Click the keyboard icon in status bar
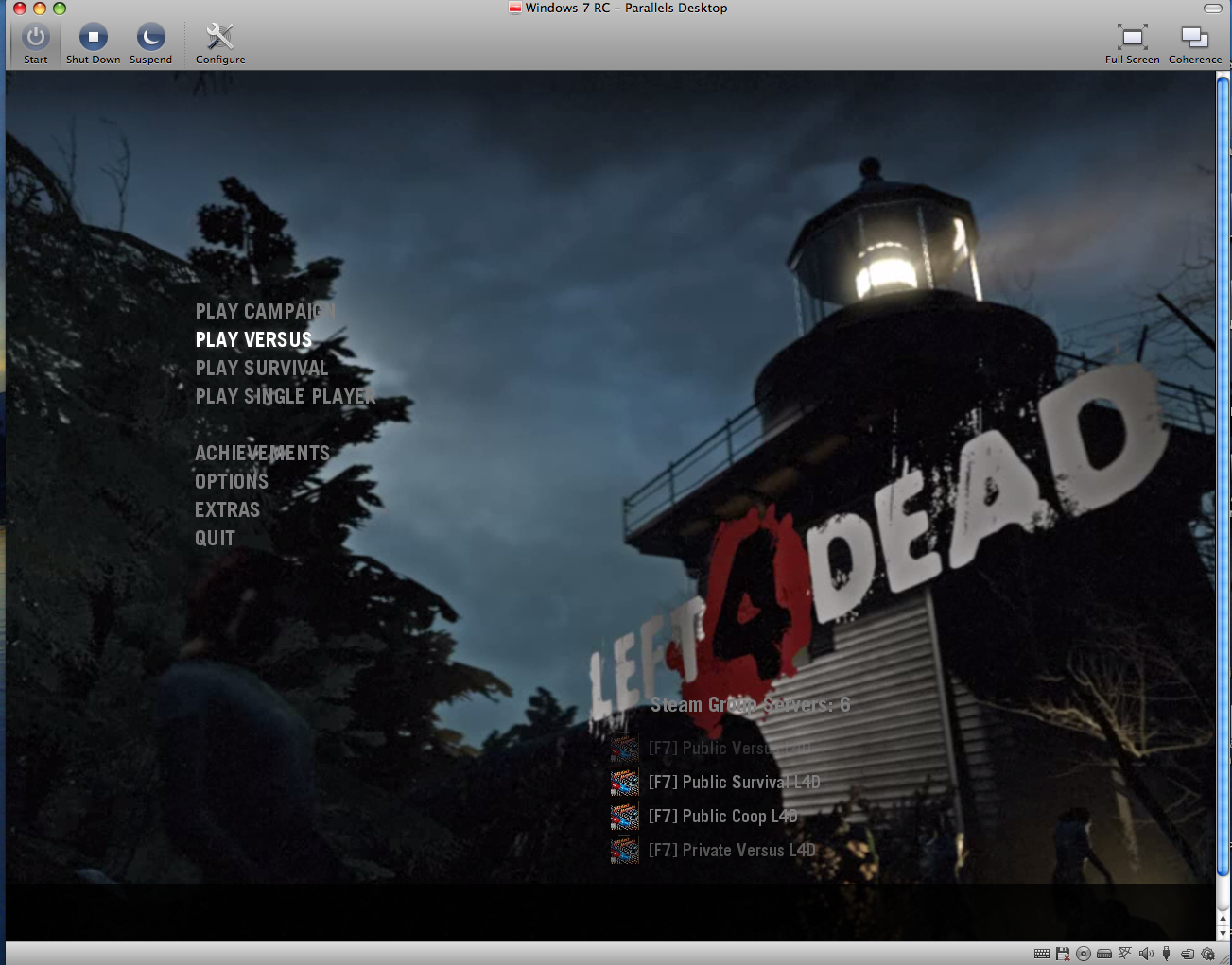1232x965 pixels. (1042, 954)
